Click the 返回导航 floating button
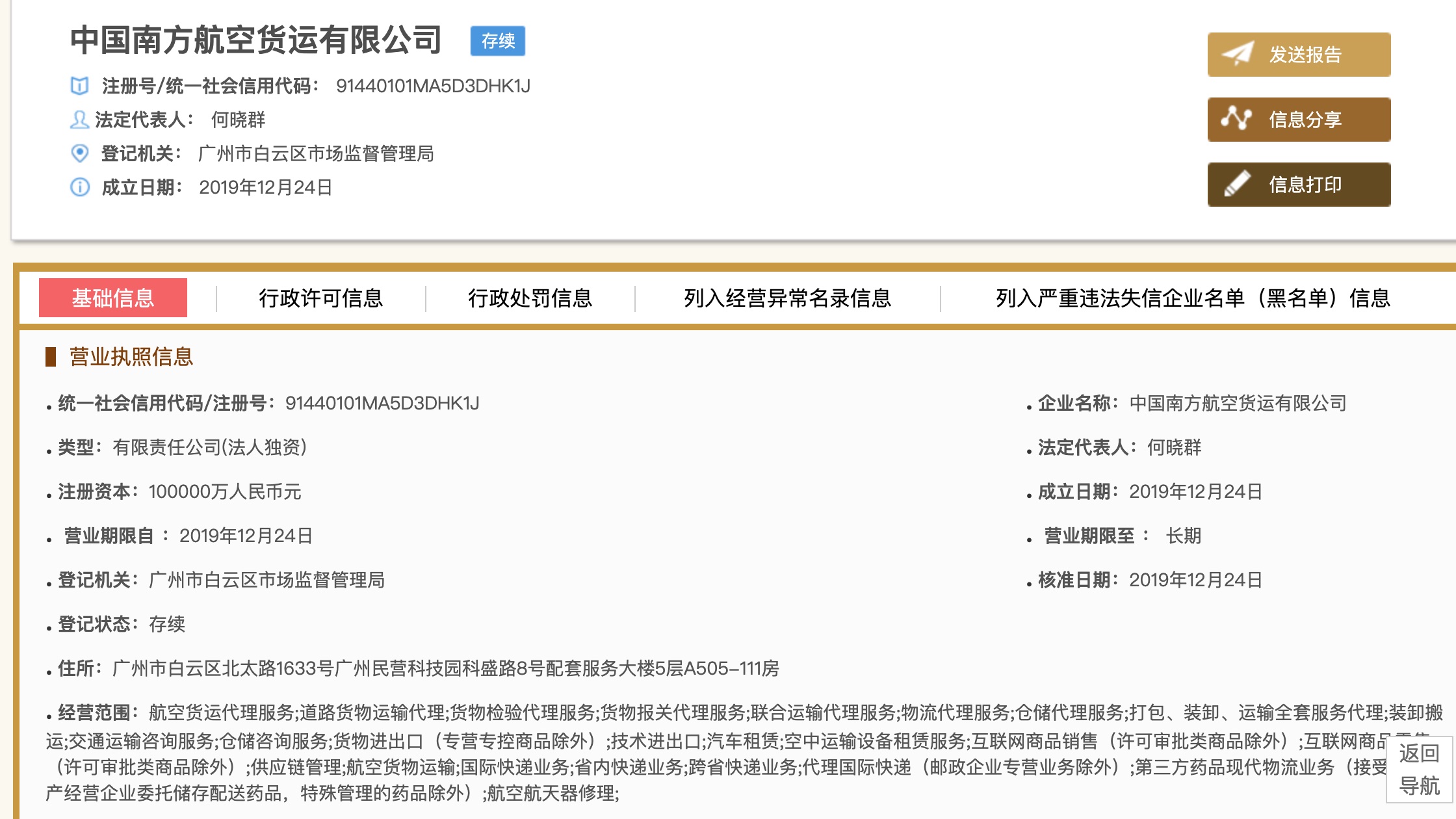The image size is (1456, 819). (1419, 770)
